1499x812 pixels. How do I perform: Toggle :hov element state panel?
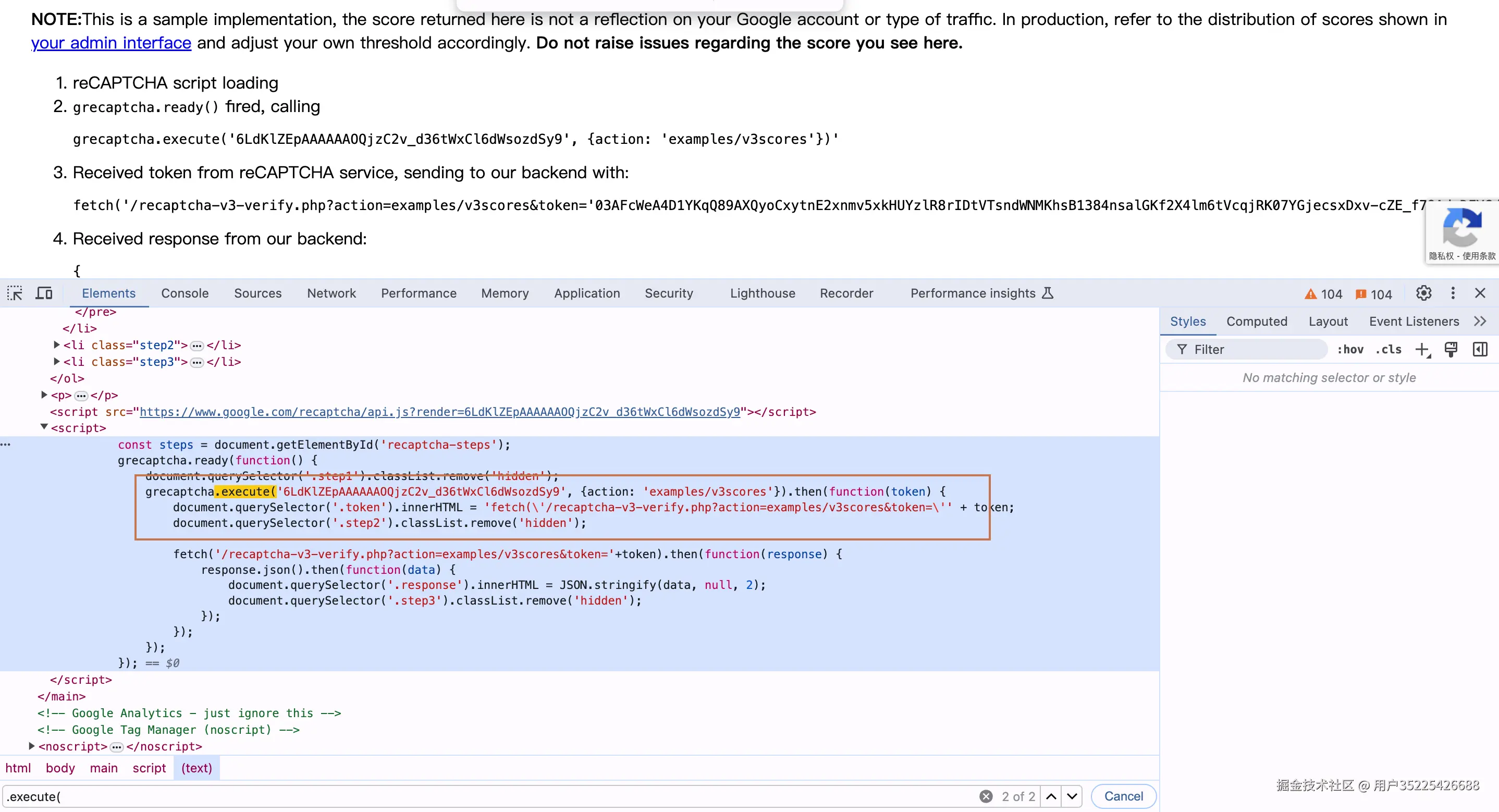[x=1350, y=350]
